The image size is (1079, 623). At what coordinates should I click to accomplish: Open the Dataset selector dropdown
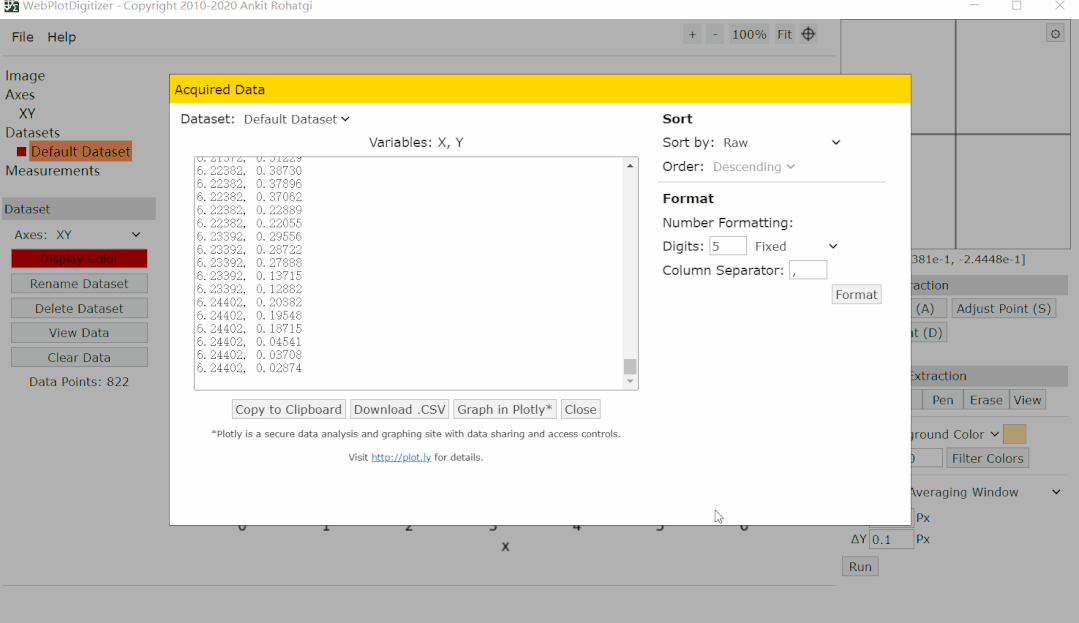(297, 119)
